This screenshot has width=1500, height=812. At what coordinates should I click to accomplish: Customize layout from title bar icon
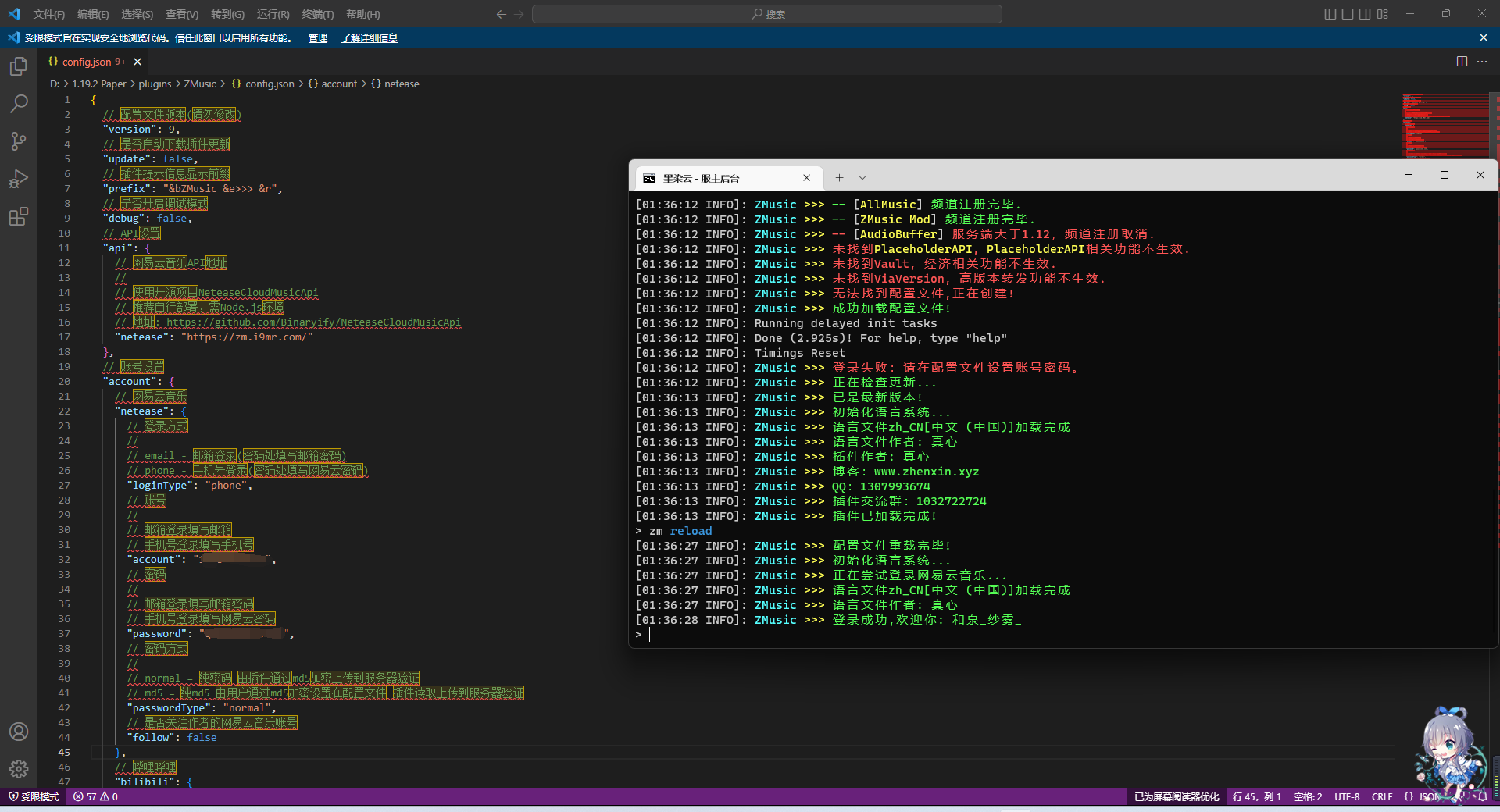(1383, 14)
